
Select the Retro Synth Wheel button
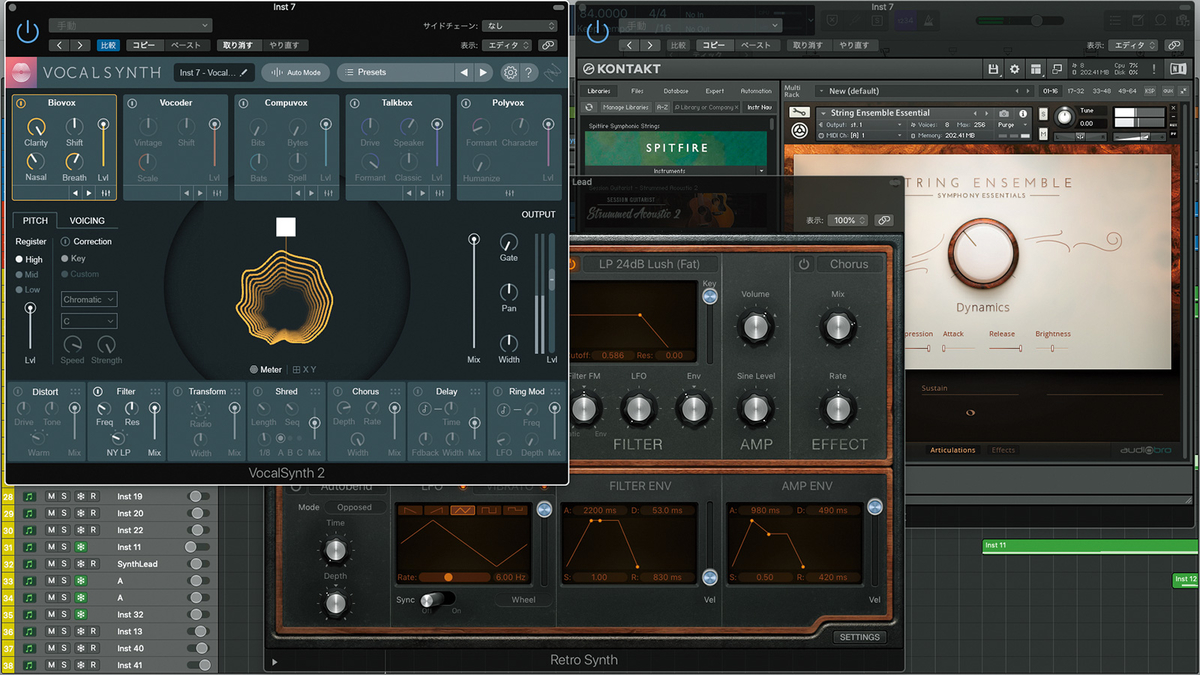523,600
